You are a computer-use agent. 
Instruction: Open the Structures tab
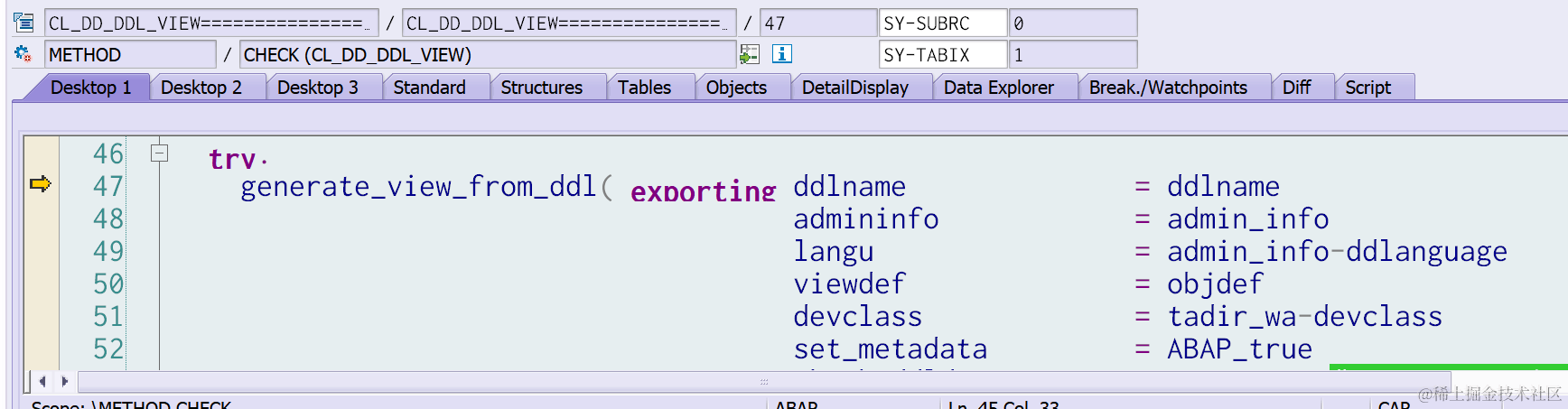[542, 88]
